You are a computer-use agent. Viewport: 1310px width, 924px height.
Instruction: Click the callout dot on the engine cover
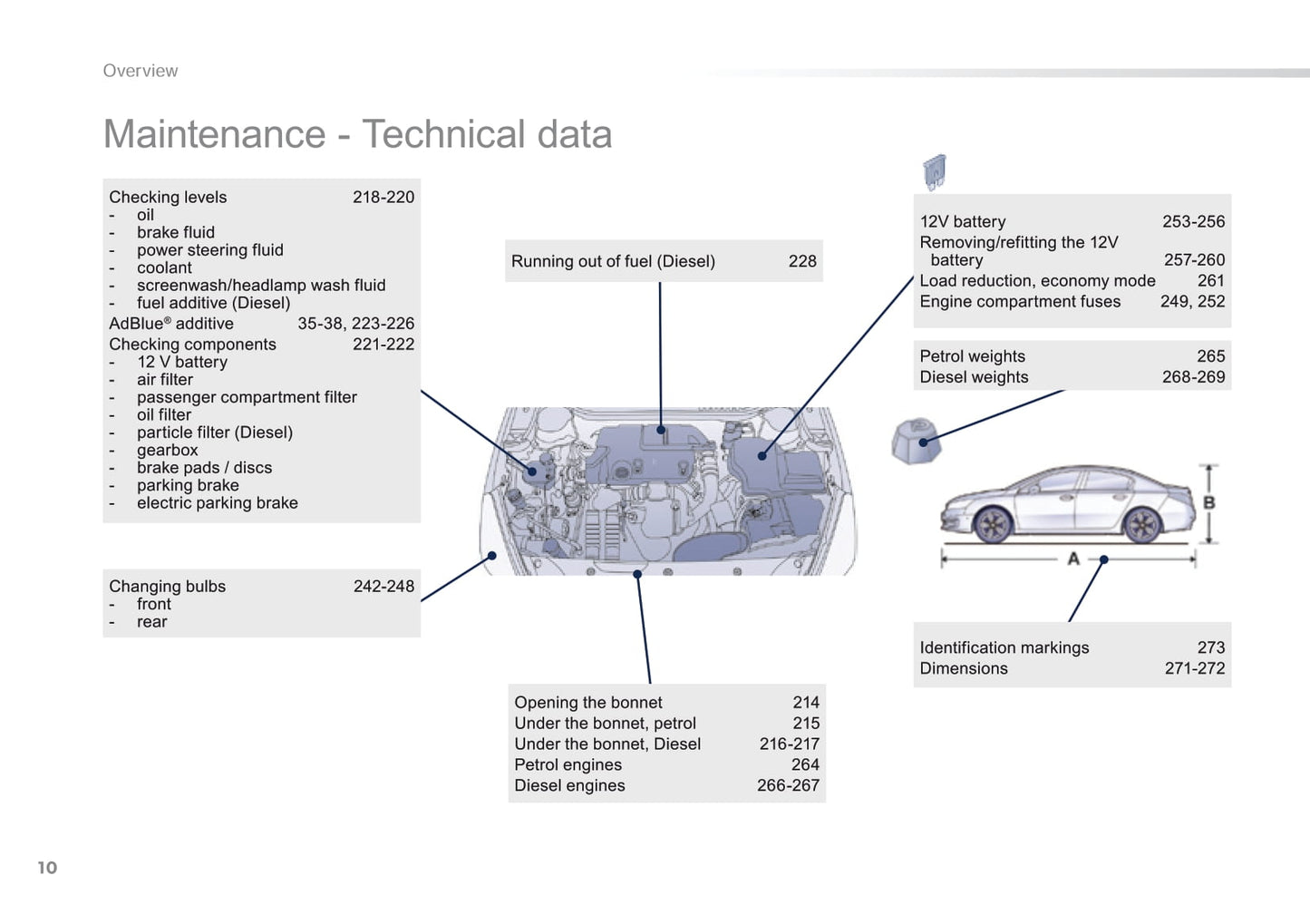click(661, 430)
